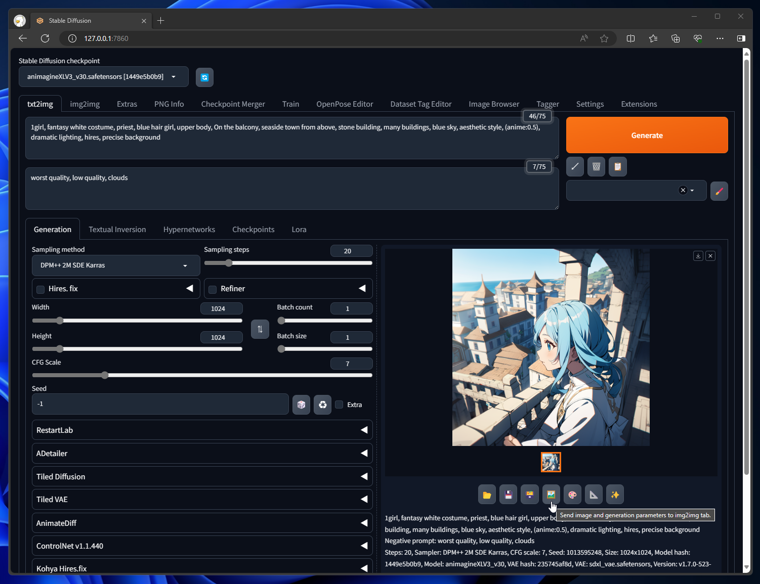
Task: Refresh the Stable Diffusion checkpoint list
Action: click(x=205, y=78)
